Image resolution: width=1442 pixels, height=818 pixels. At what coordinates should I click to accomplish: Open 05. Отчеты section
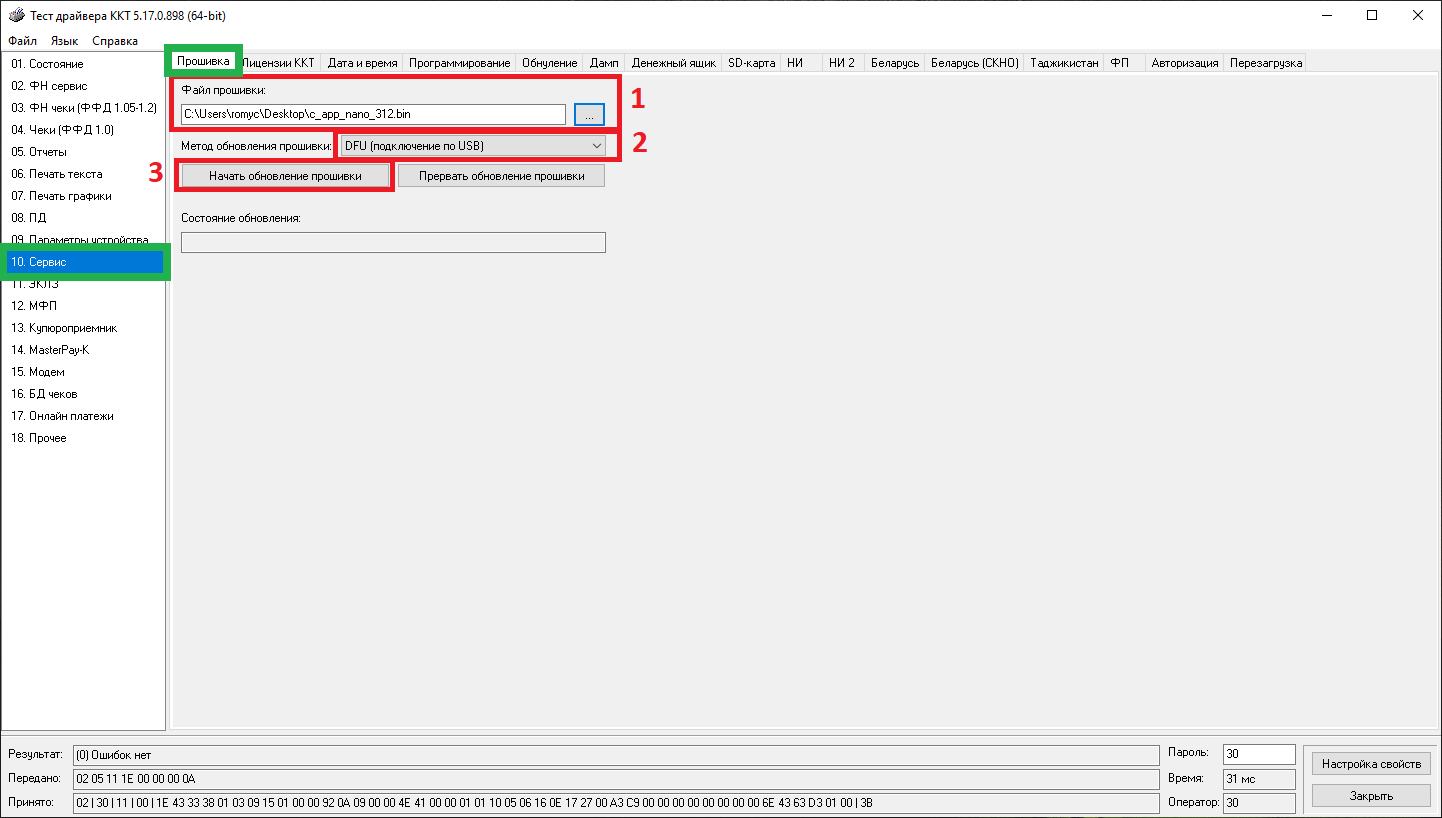point(39,152)
